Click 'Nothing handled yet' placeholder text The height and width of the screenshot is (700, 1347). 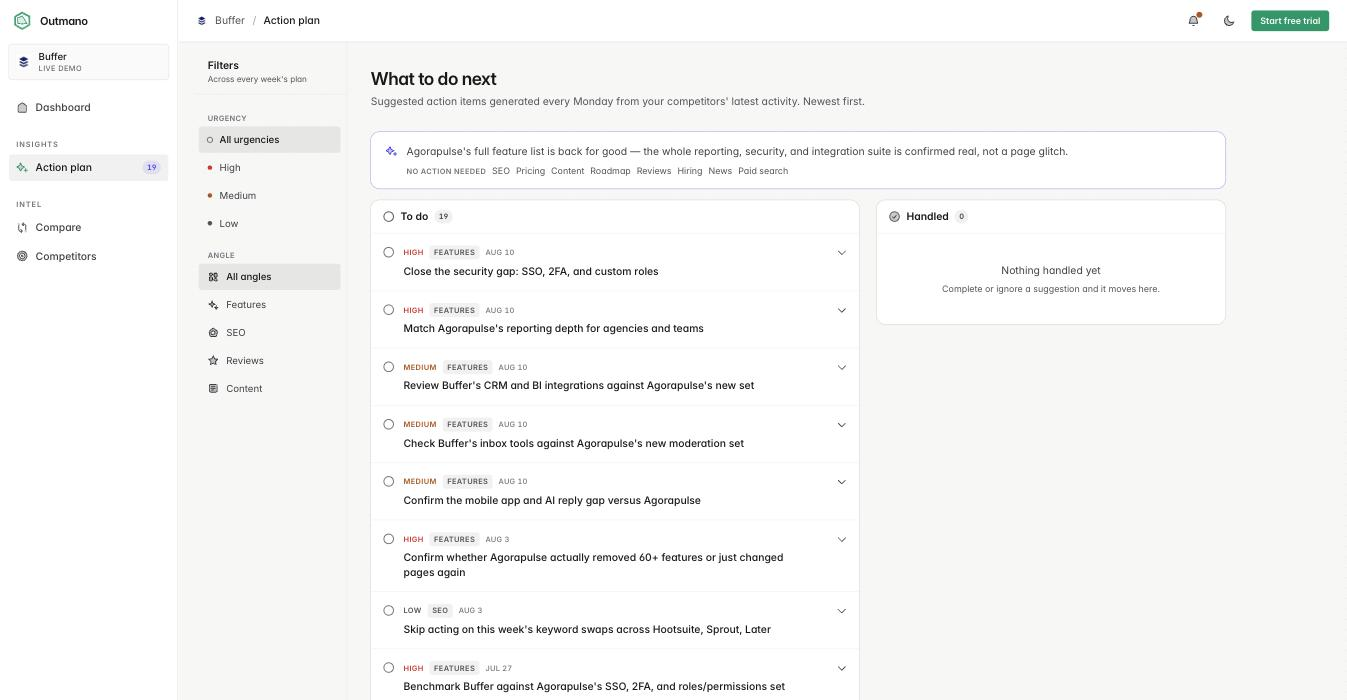[x=1051, y=271]
